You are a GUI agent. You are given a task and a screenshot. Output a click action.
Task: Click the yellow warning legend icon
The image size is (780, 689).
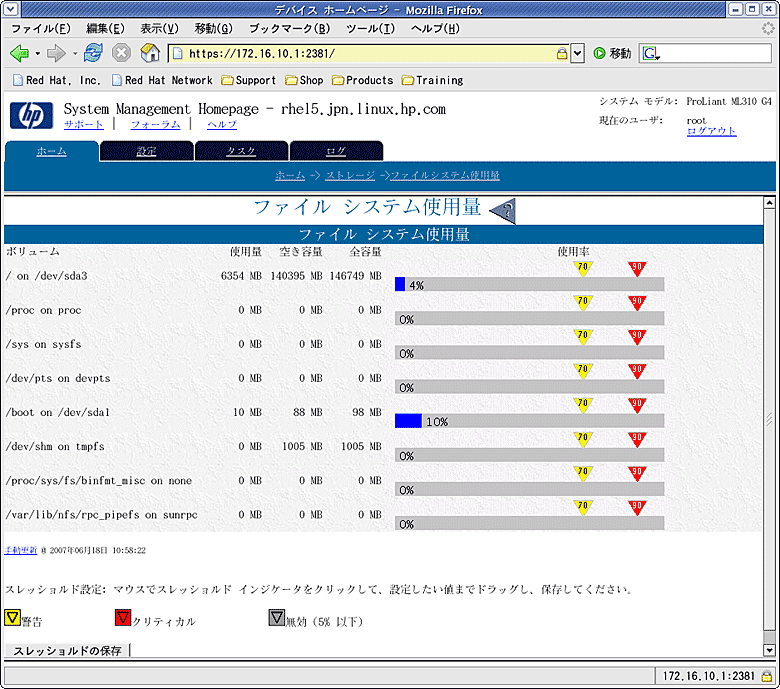coord(12,617)
